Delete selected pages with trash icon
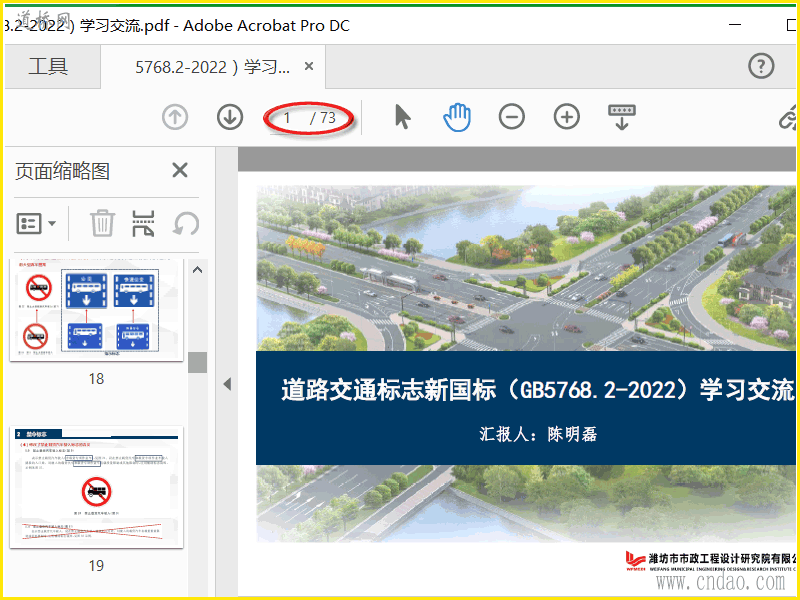This screenshot has width=800, height=600. click(x=102, y=223)
